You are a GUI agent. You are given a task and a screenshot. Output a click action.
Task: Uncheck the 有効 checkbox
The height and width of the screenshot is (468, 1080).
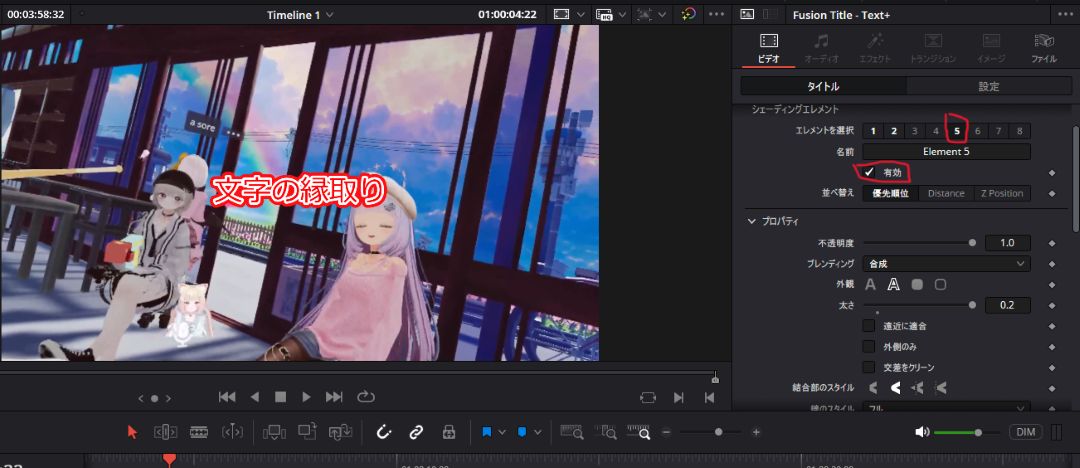coord(869,173)
